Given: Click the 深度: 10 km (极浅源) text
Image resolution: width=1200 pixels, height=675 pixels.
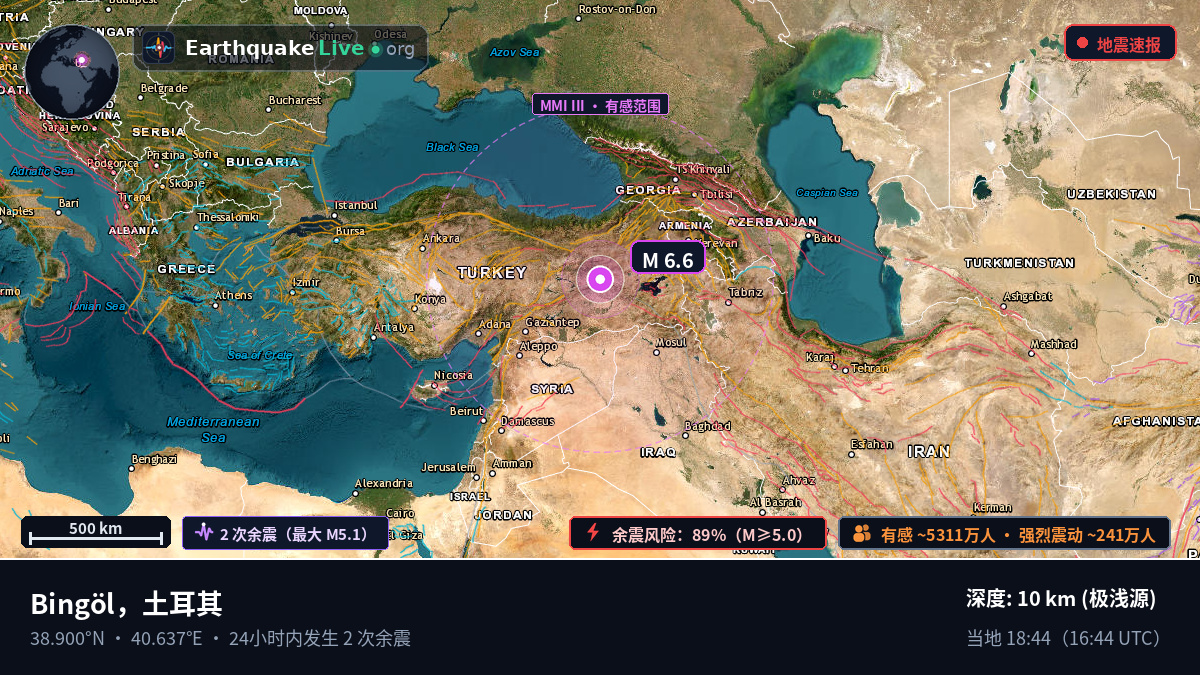Looking at the screenshot, I should [1061, 598].
